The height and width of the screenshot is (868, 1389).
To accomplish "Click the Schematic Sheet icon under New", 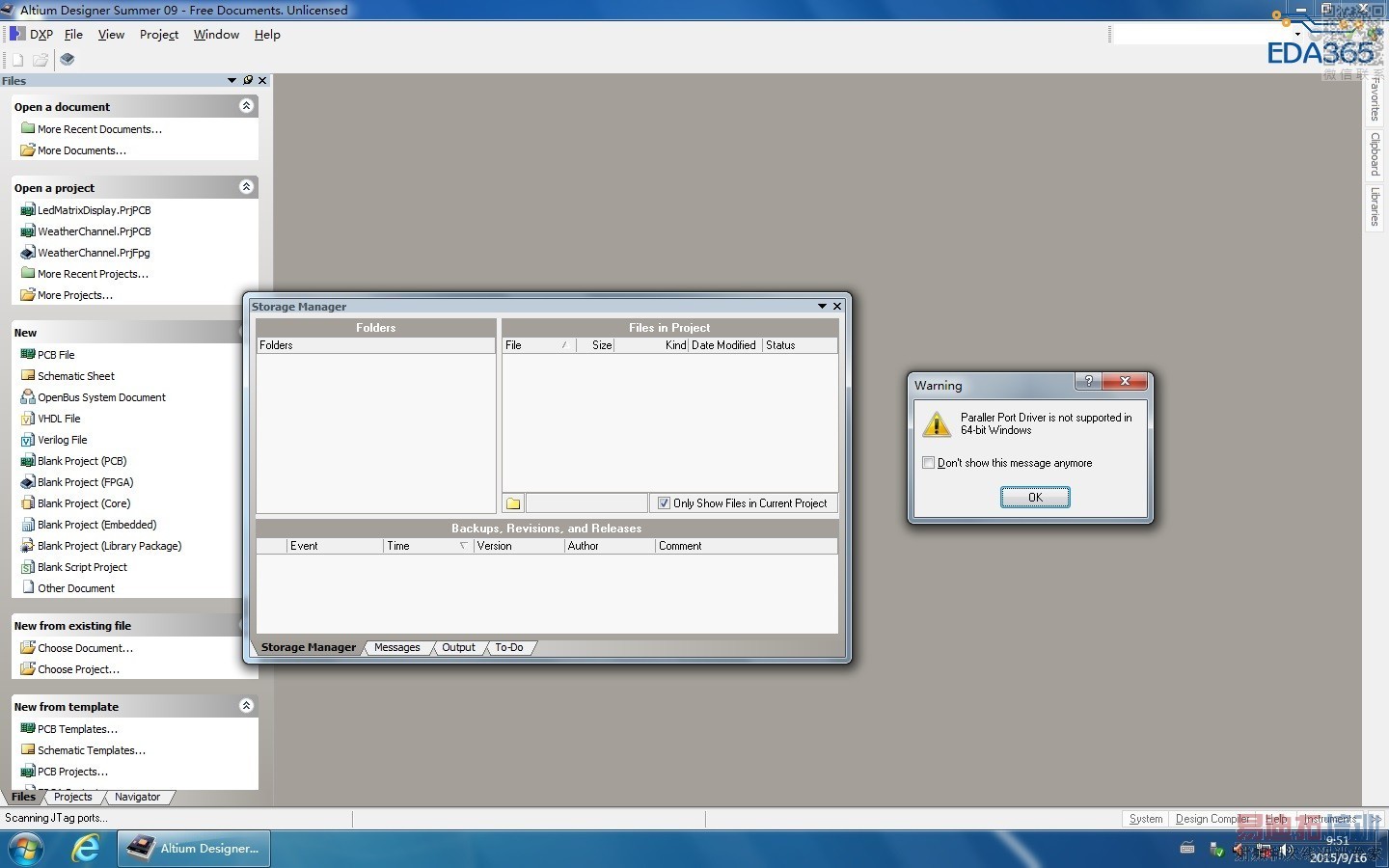I will [x=28, y=375].
